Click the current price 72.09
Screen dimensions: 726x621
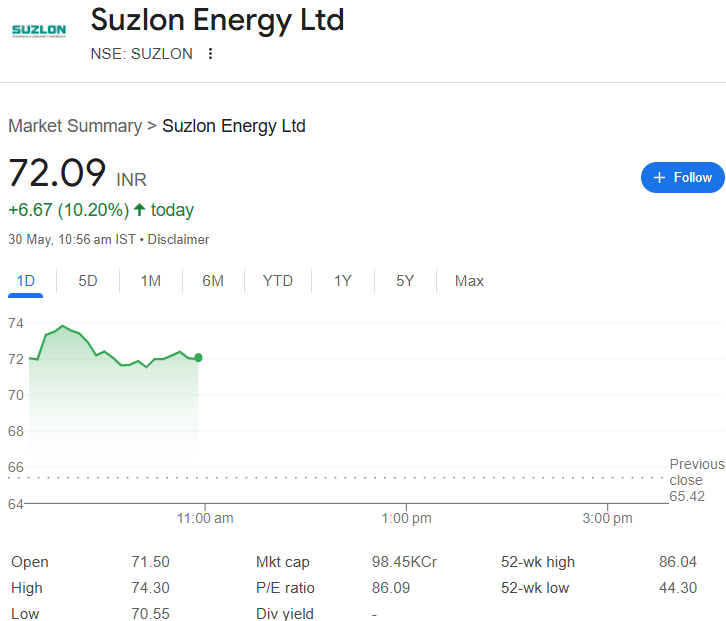[57, 173]
